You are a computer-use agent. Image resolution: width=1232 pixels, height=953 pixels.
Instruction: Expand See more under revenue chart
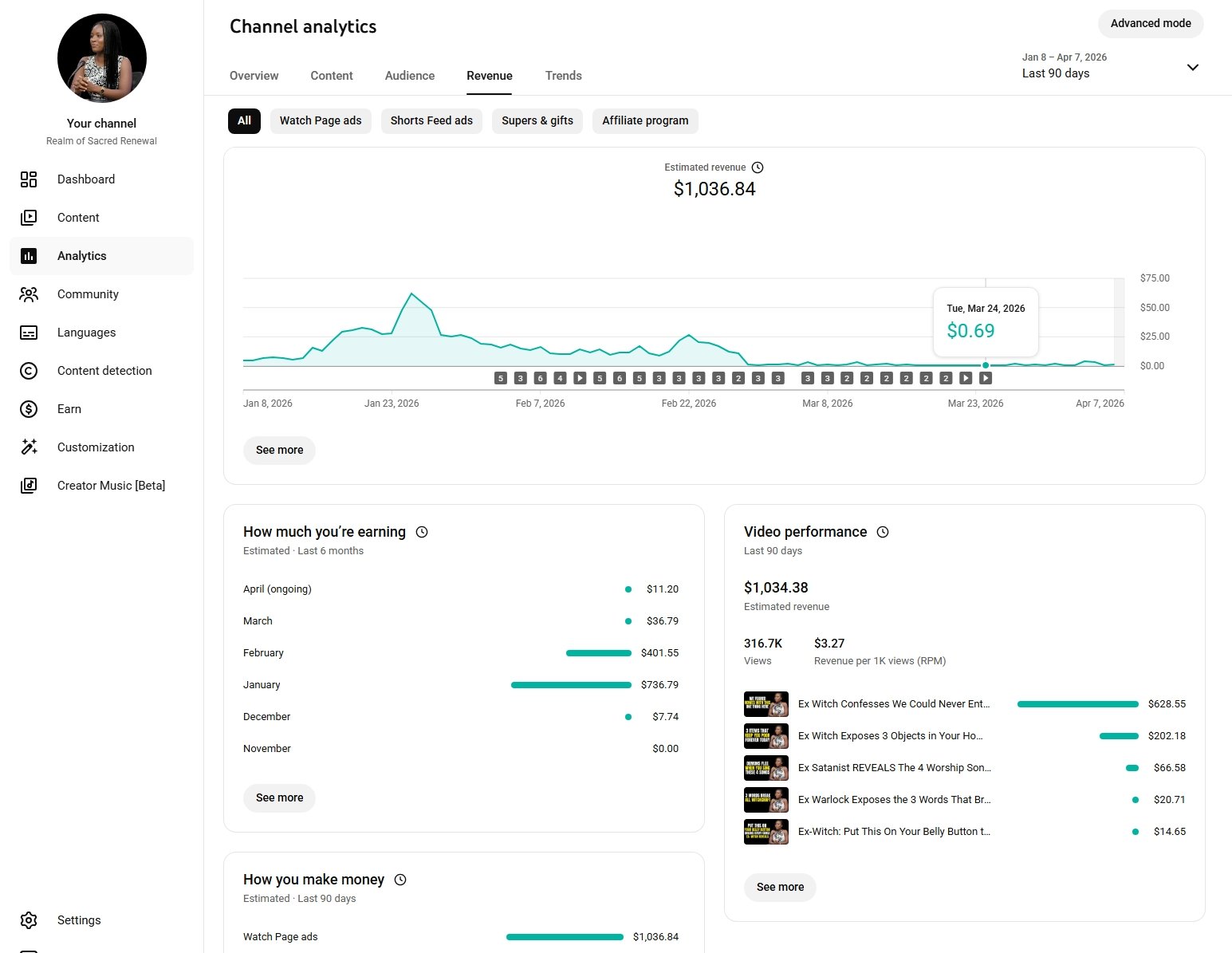coord(279,451)
